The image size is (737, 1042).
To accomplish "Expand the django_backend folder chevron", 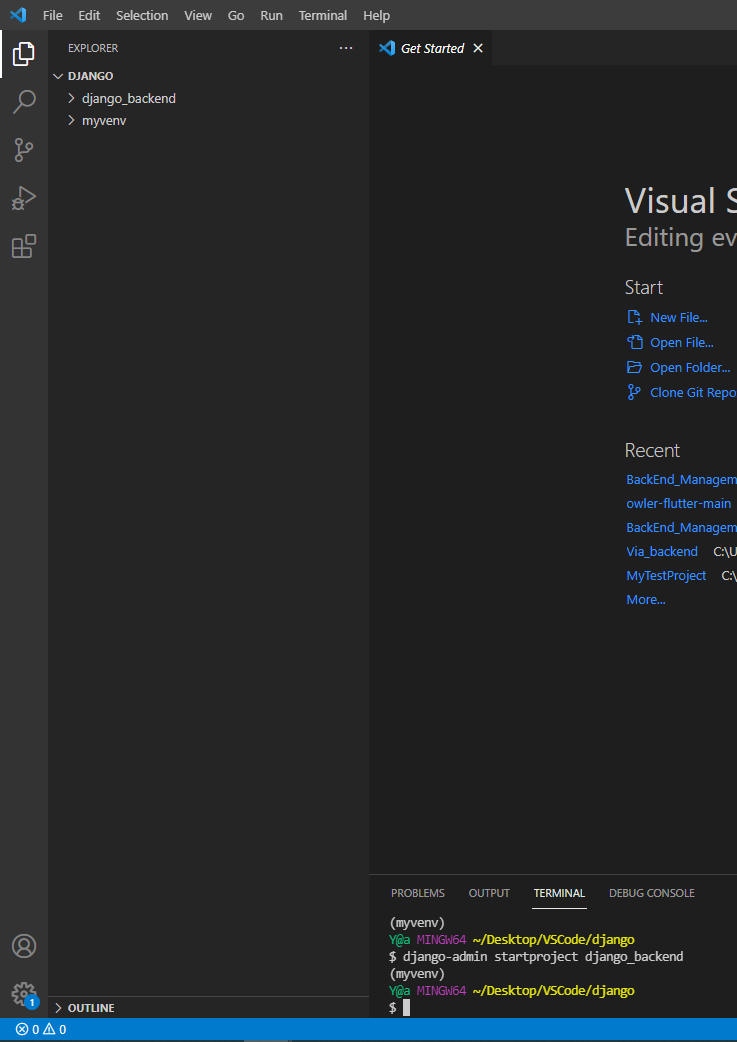I will coord(72,98).
